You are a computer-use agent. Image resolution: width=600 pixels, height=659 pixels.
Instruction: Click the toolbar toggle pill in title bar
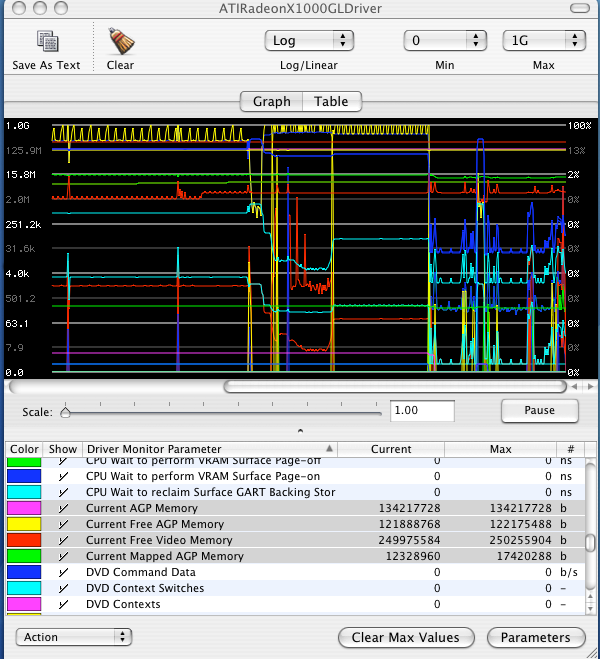tap(580, 8)
